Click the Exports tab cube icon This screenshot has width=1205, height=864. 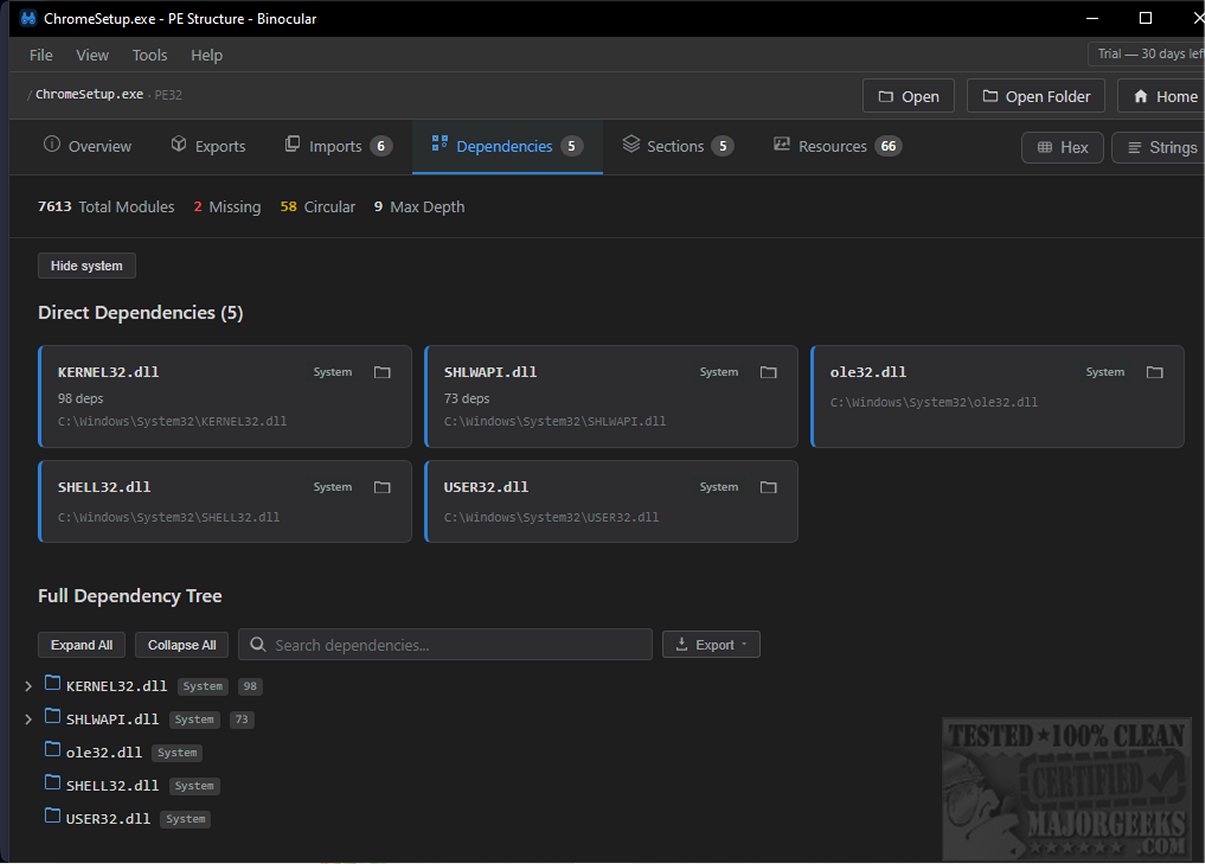(x=179, y=145)
